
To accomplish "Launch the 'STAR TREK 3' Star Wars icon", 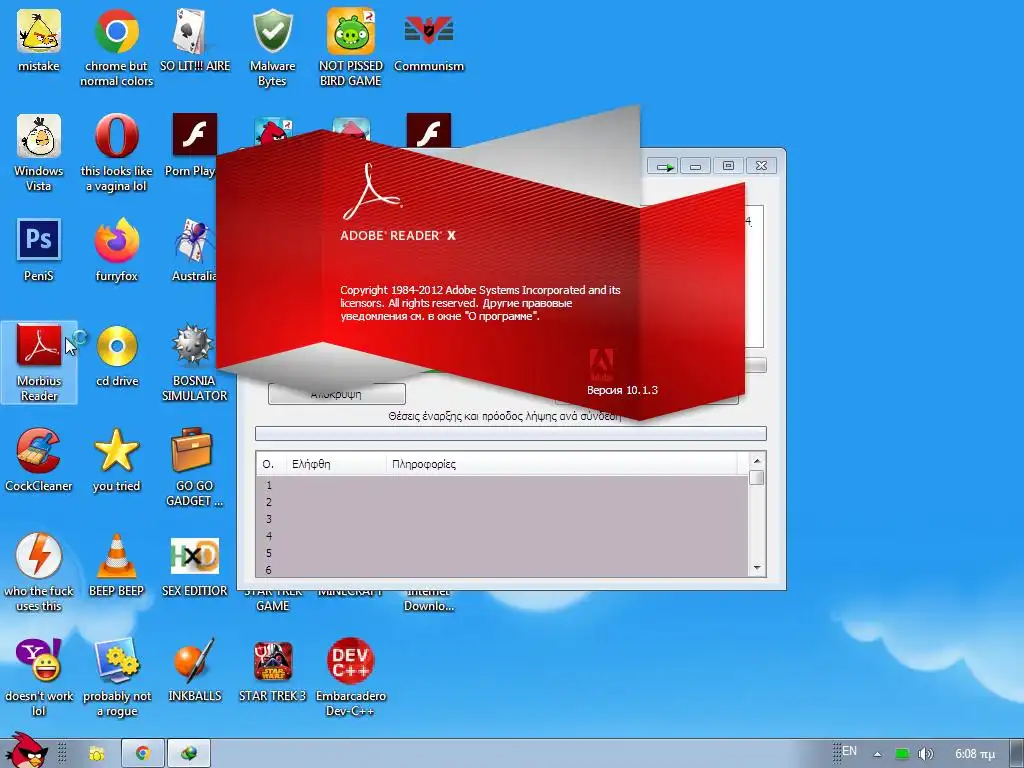I will [x=272, y=660].
